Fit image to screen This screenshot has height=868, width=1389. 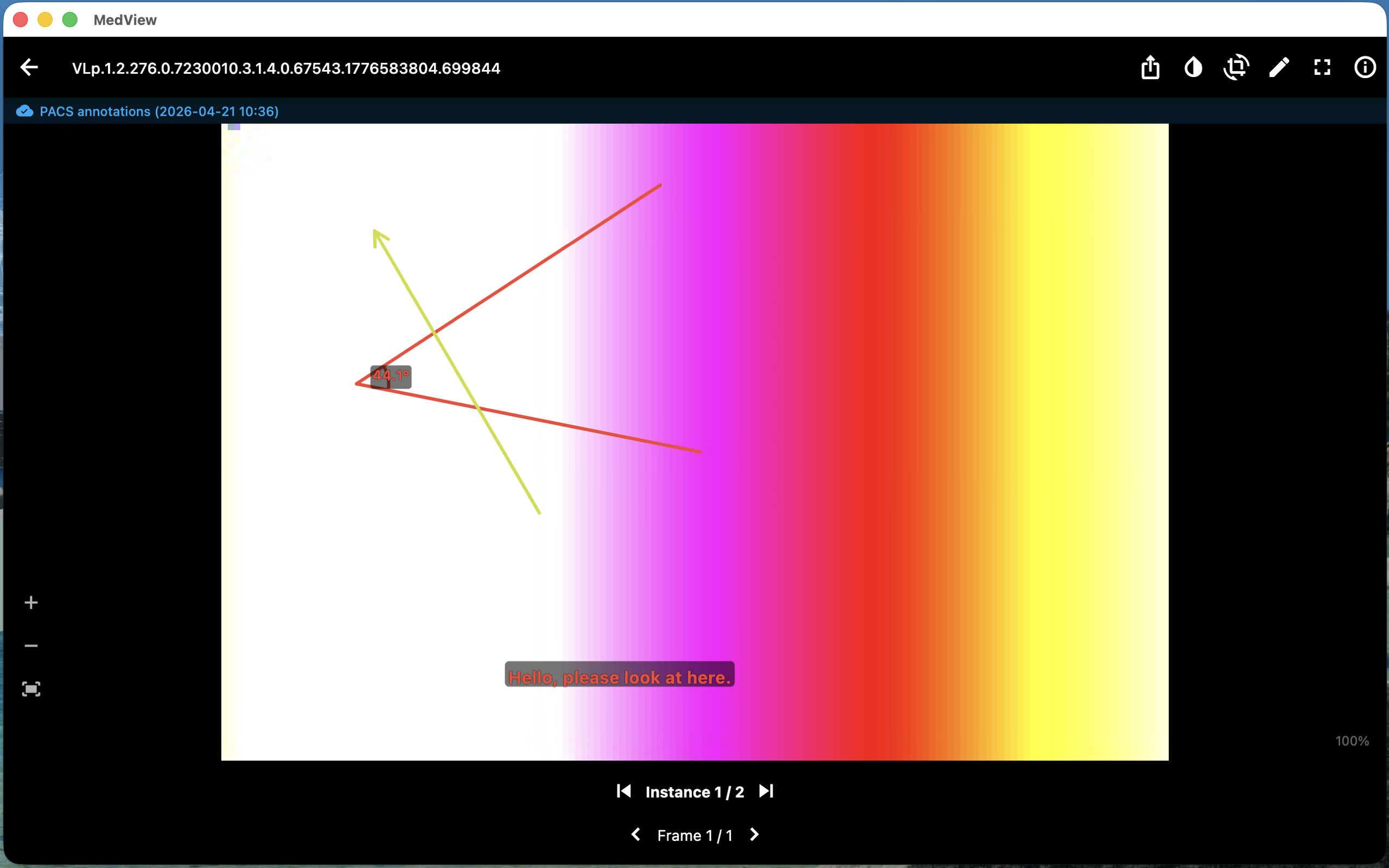[31, 689]
